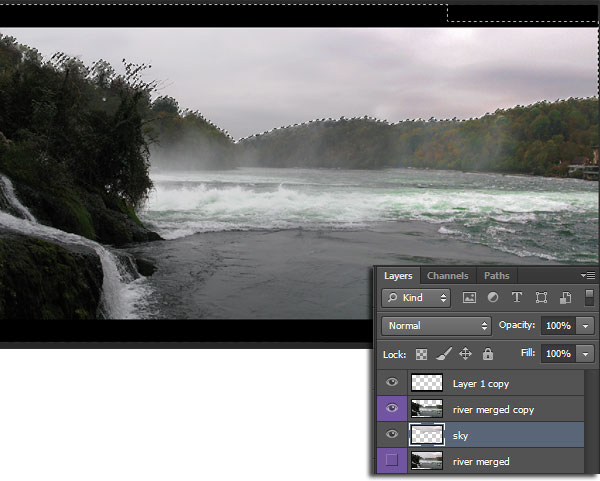
Task: Lock all padlock icon
Action: coord(488,354)
